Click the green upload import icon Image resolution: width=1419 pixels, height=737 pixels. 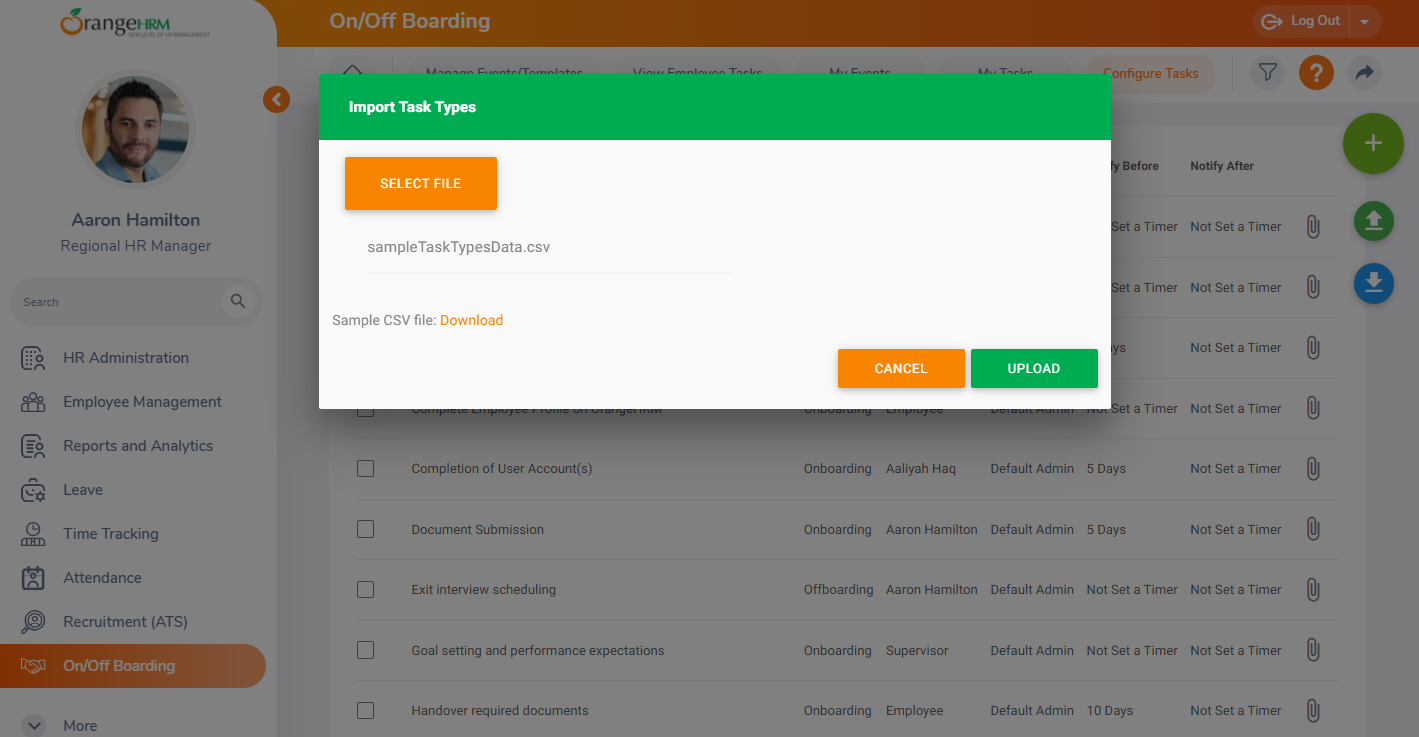1373,221
